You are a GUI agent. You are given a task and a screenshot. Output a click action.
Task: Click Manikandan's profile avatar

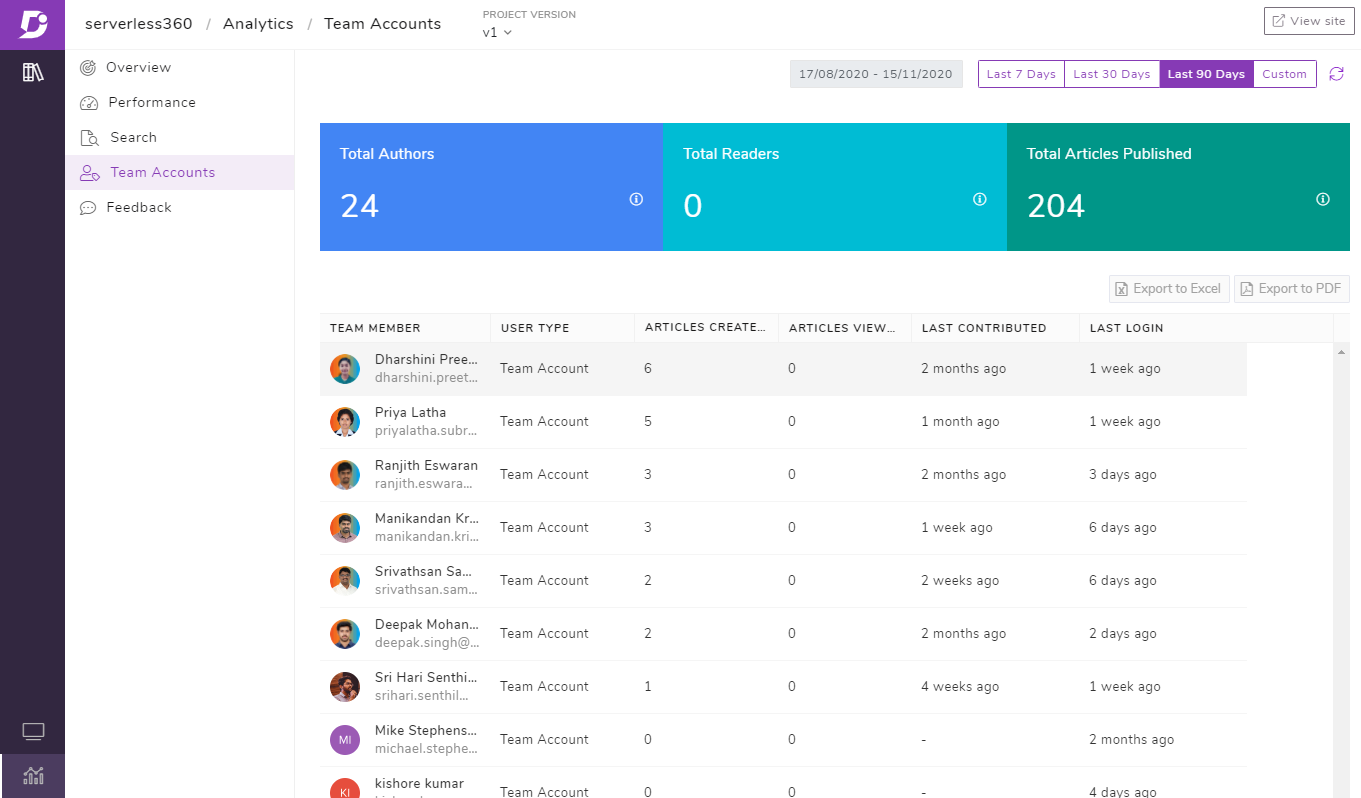pos(345,528)
